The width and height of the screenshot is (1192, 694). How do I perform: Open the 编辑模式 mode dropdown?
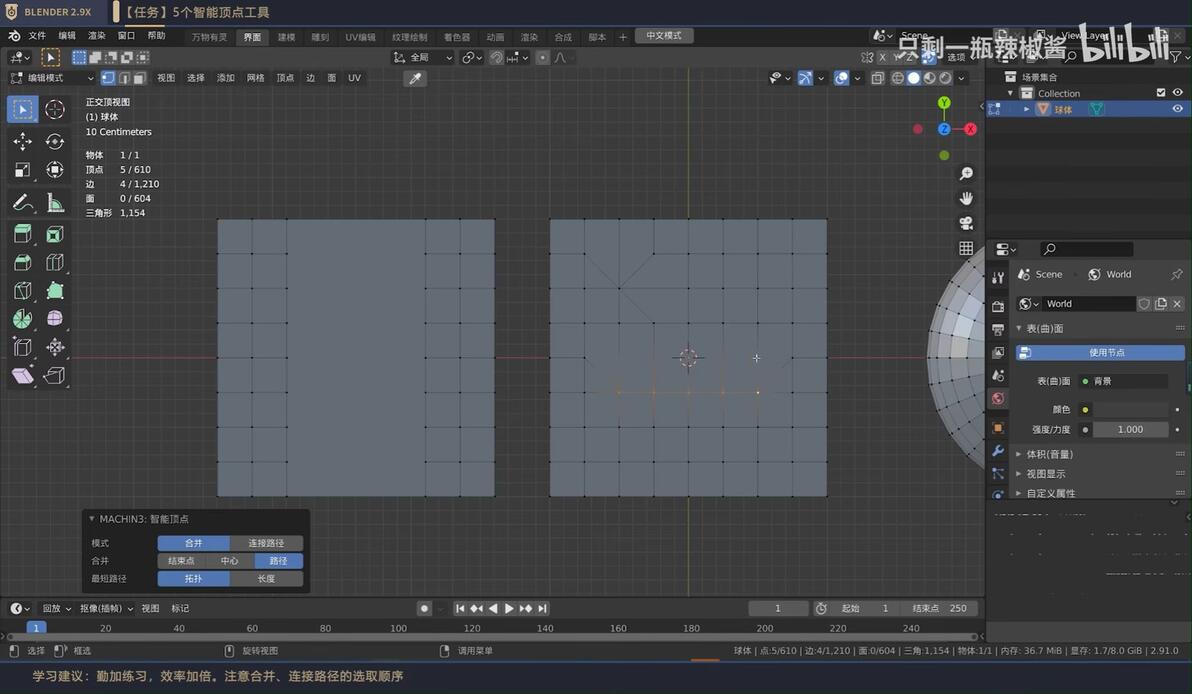(x=52, y=78)
